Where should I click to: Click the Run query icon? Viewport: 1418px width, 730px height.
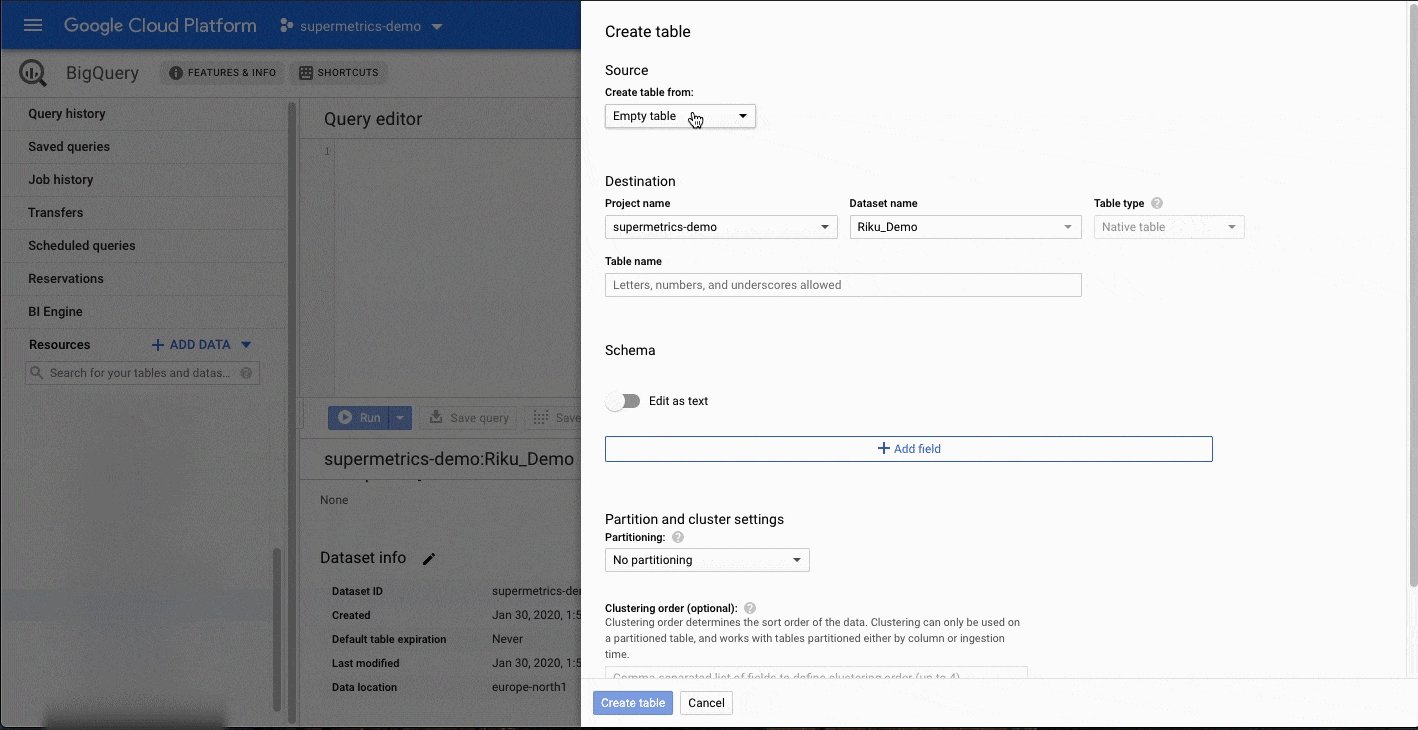click(349, 417)
